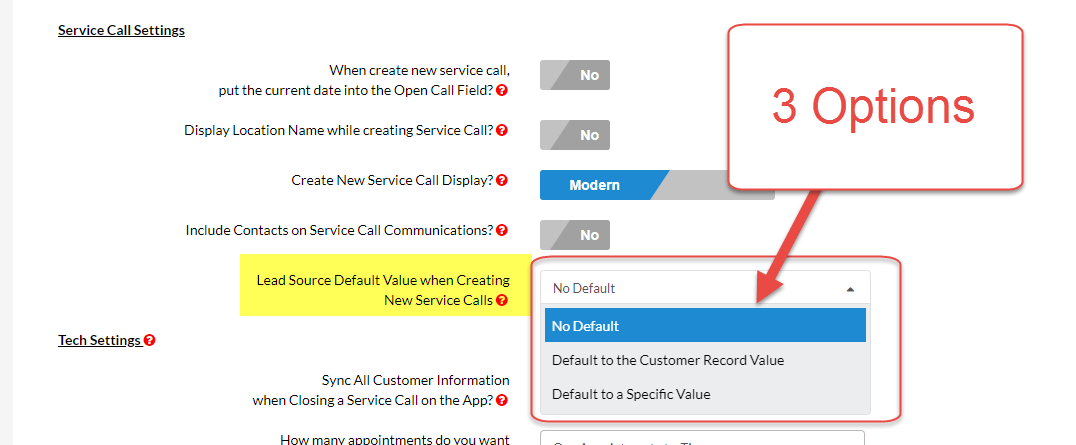Select the No Default option

[x=705, y=326]
